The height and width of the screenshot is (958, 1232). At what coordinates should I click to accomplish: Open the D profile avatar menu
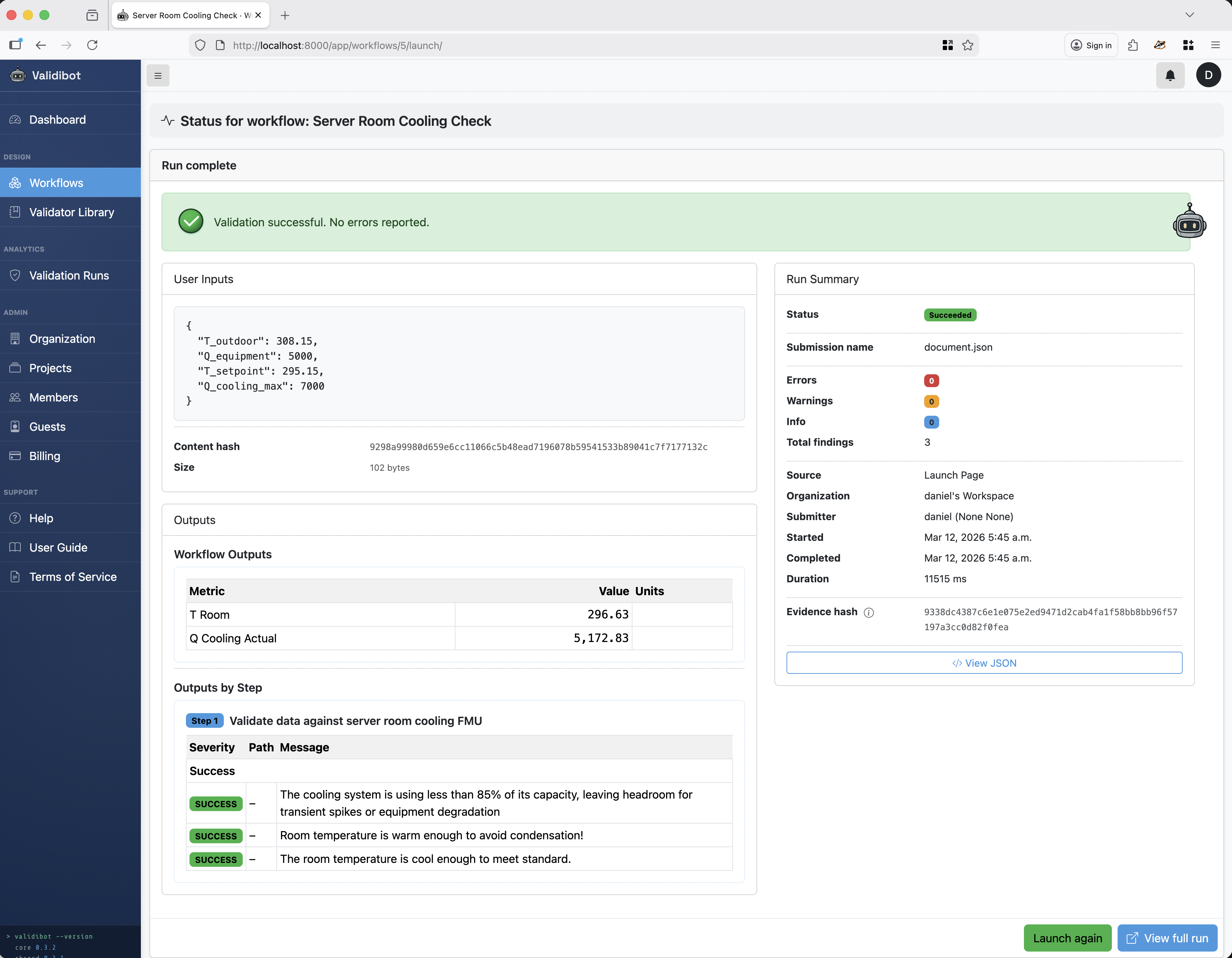(1208, 75)
